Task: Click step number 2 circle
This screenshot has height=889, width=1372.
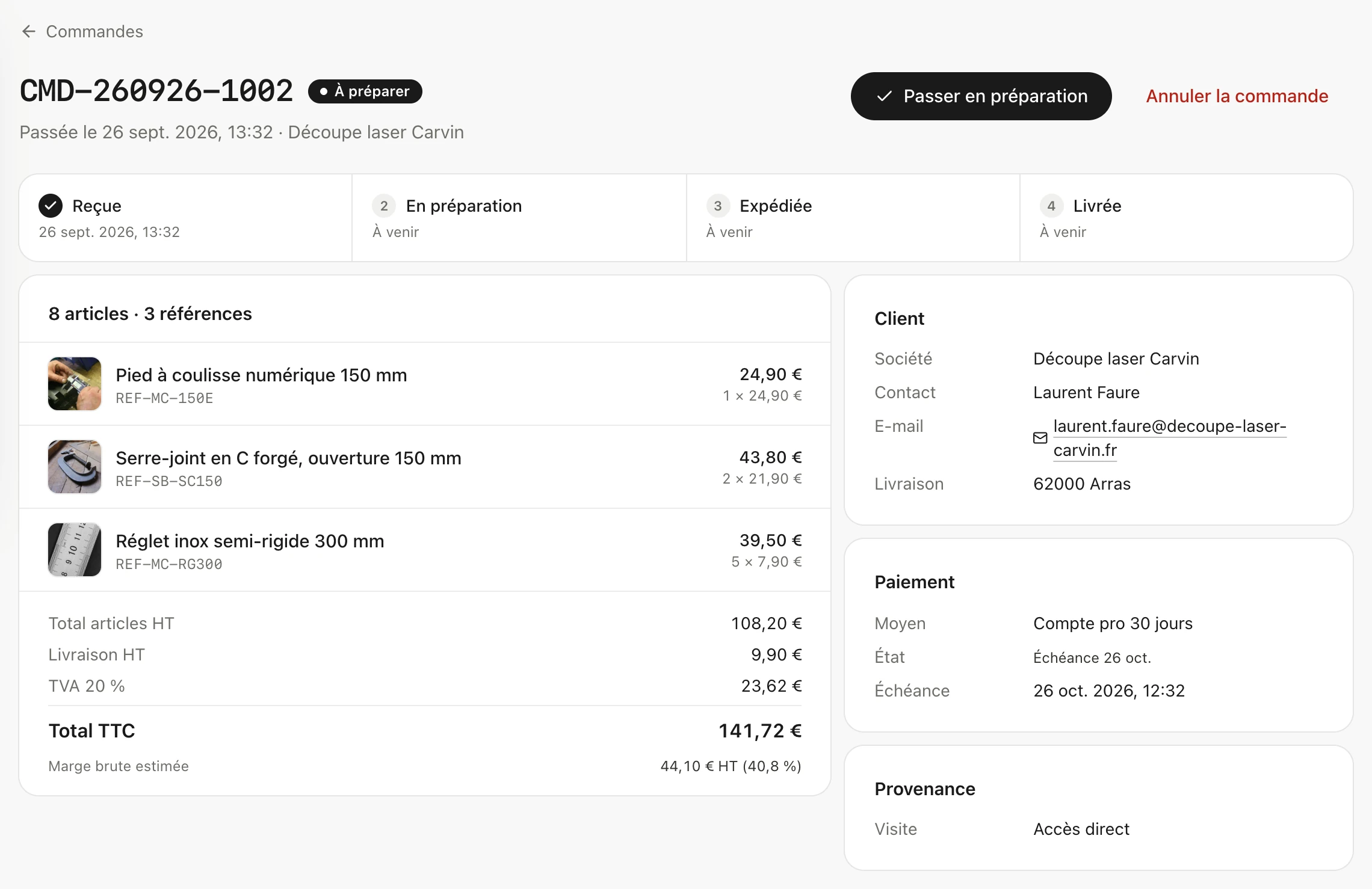Action: 384,206
